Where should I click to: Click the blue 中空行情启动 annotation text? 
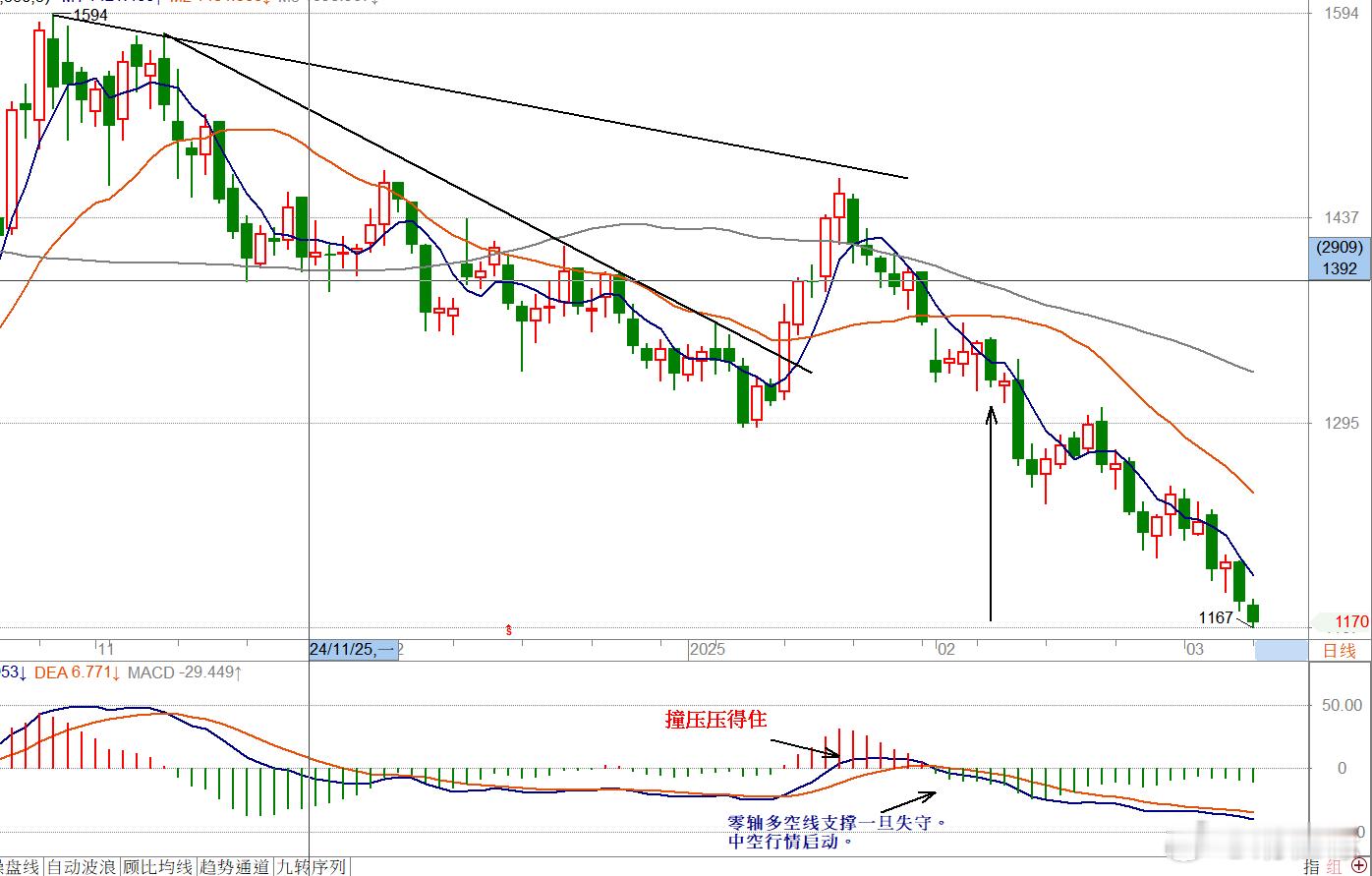point(790,842)
